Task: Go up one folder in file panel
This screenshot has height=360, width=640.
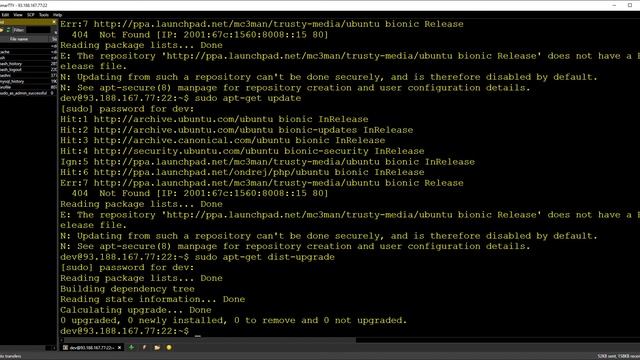Action: (1, 30)
